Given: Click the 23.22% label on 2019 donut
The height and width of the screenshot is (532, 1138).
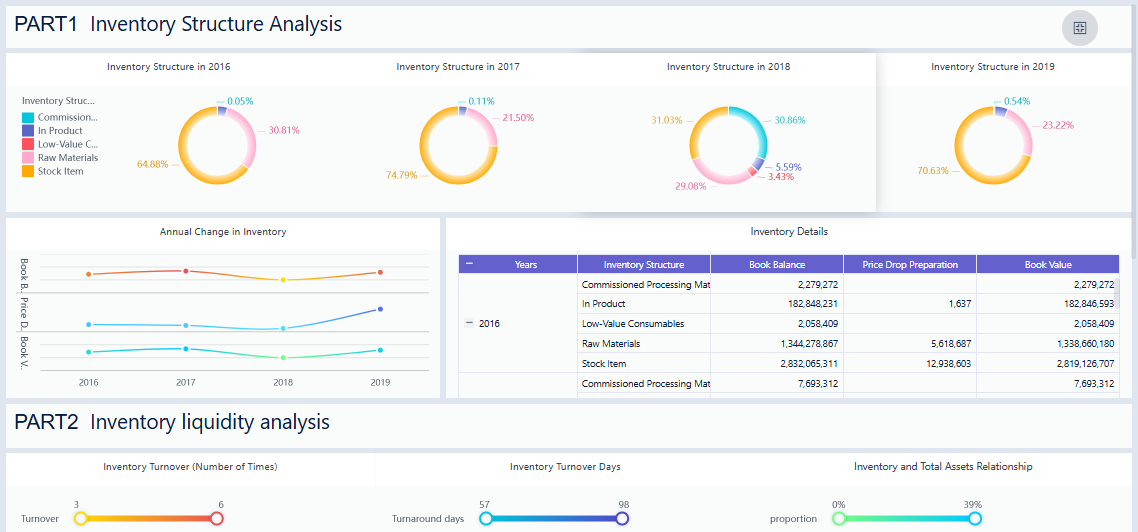Looking at the screenshot, I should pyautogui.click(x=1059, y=125).
